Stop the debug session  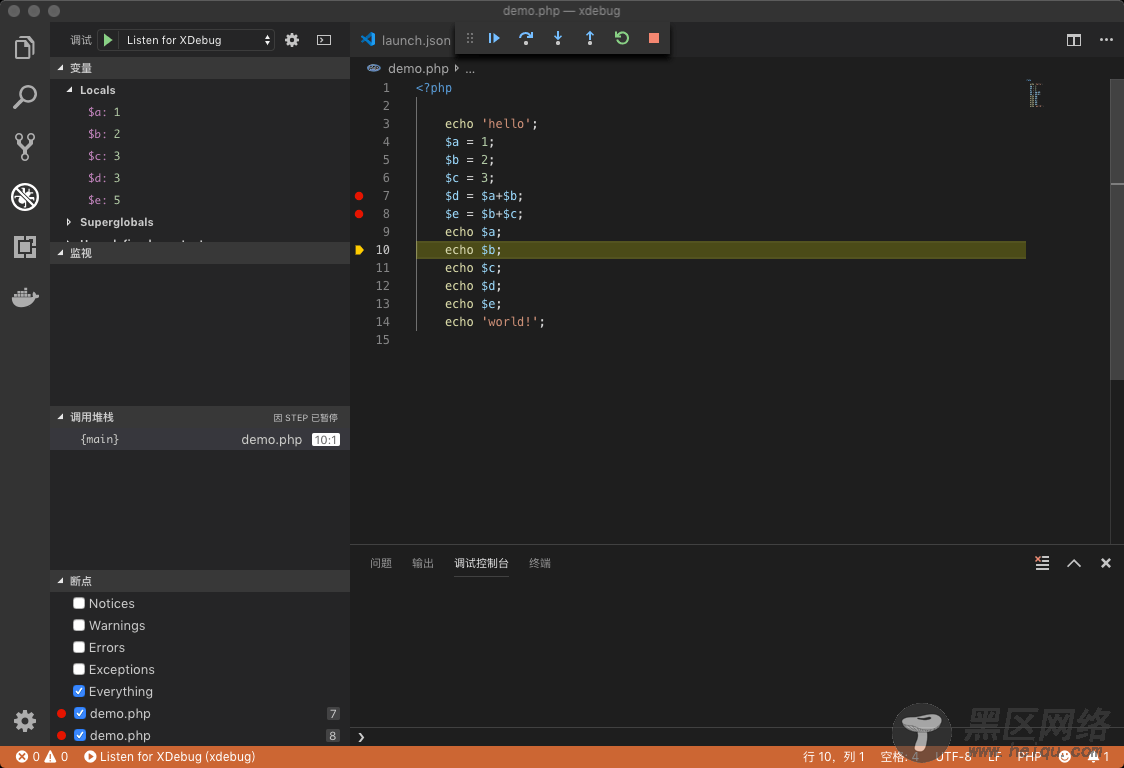click(x=654, y=38)
